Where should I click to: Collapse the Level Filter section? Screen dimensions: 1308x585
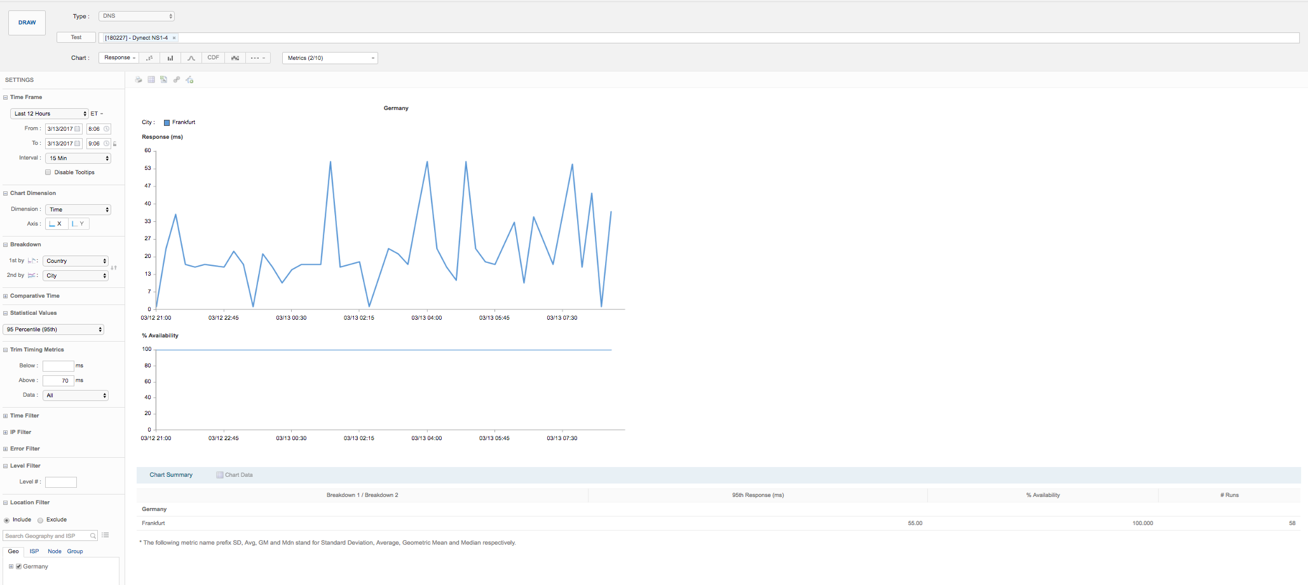point(6,466)
